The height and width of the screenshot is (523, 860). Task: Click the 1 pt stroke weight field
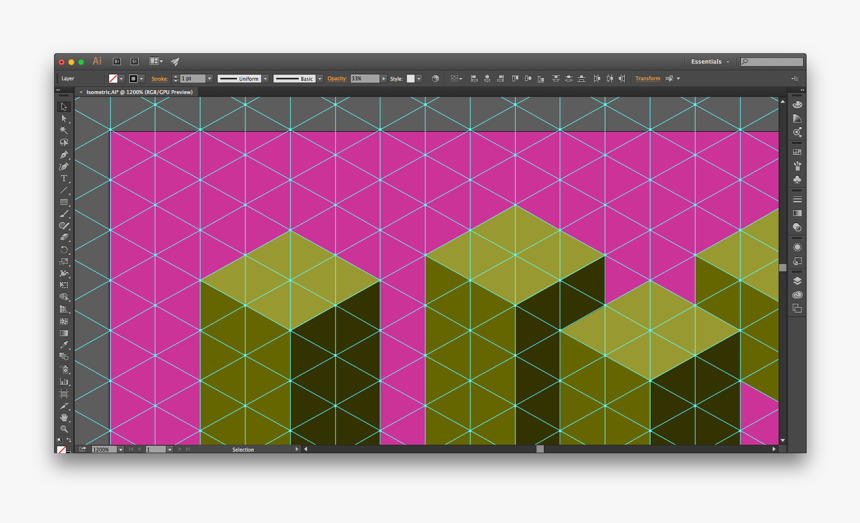click(x=193, y=78)
